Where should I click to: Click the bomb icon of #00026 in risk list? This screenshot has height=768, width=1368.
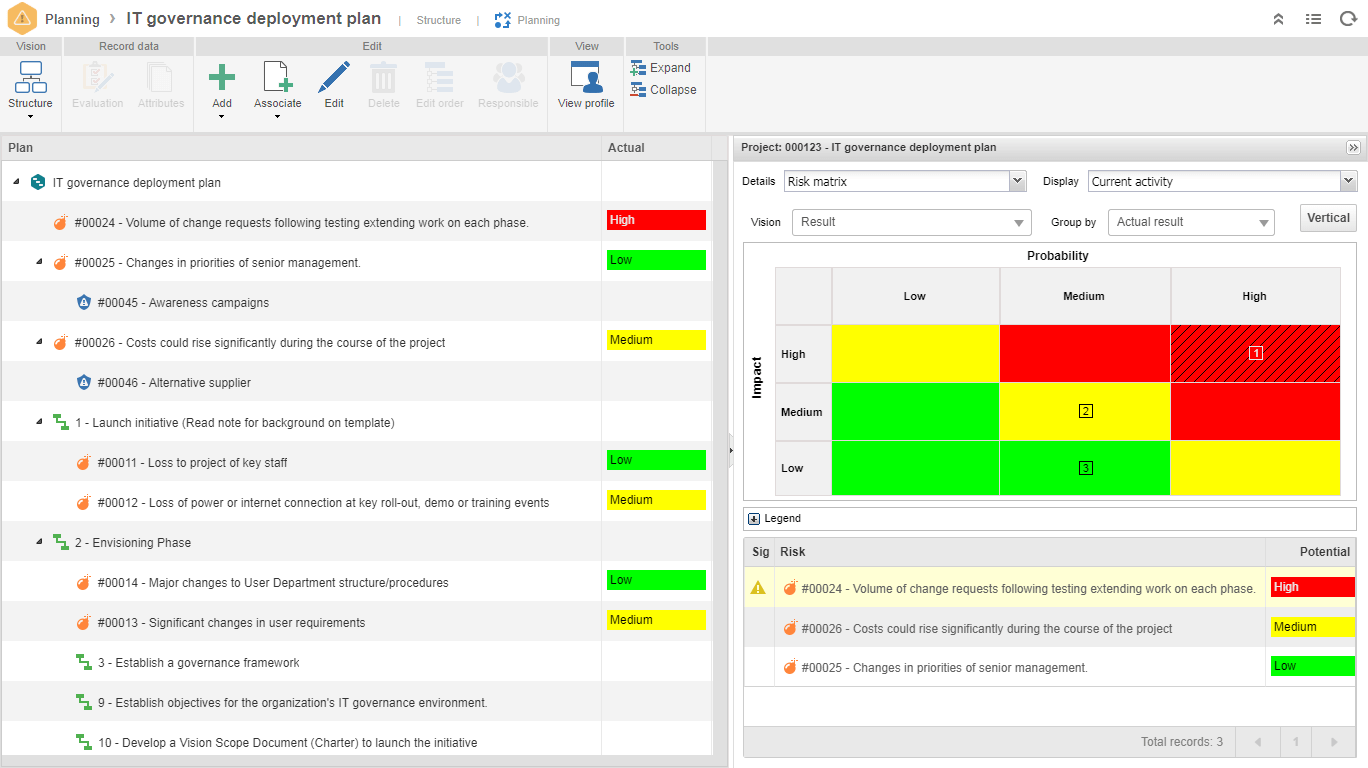click(x=790, y=628)
